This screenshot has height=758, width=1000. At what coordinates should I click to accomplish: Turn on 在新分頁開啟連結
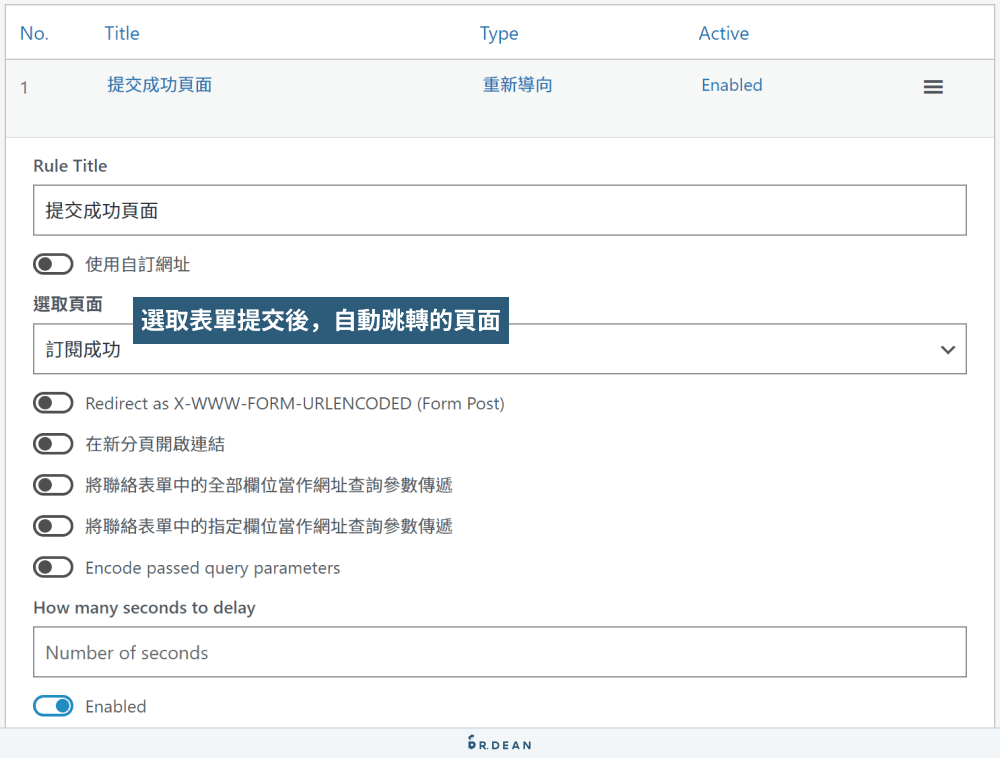coord(52,444)
